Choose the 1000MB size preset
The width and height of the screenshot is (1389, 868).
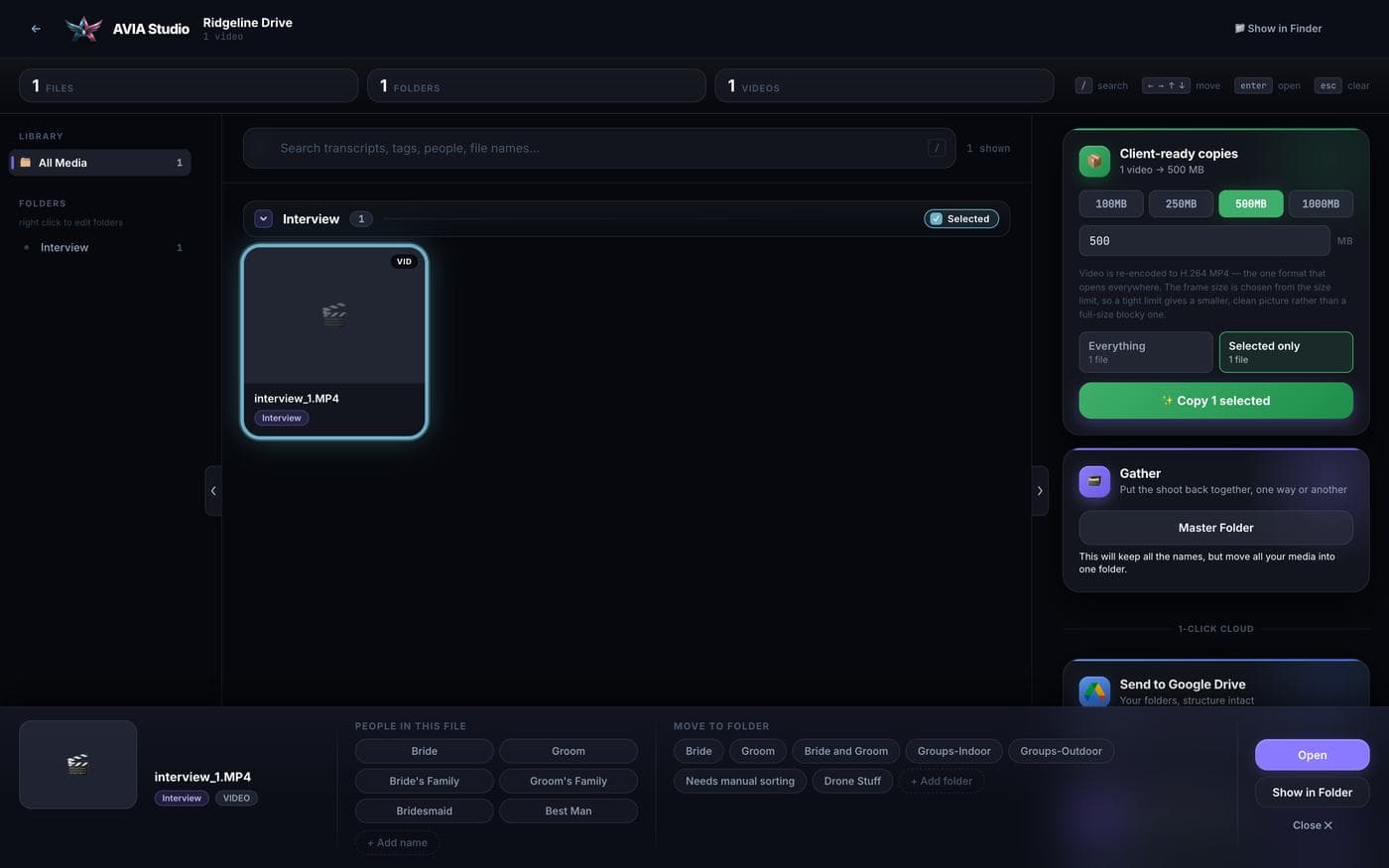pos(1321,204)
